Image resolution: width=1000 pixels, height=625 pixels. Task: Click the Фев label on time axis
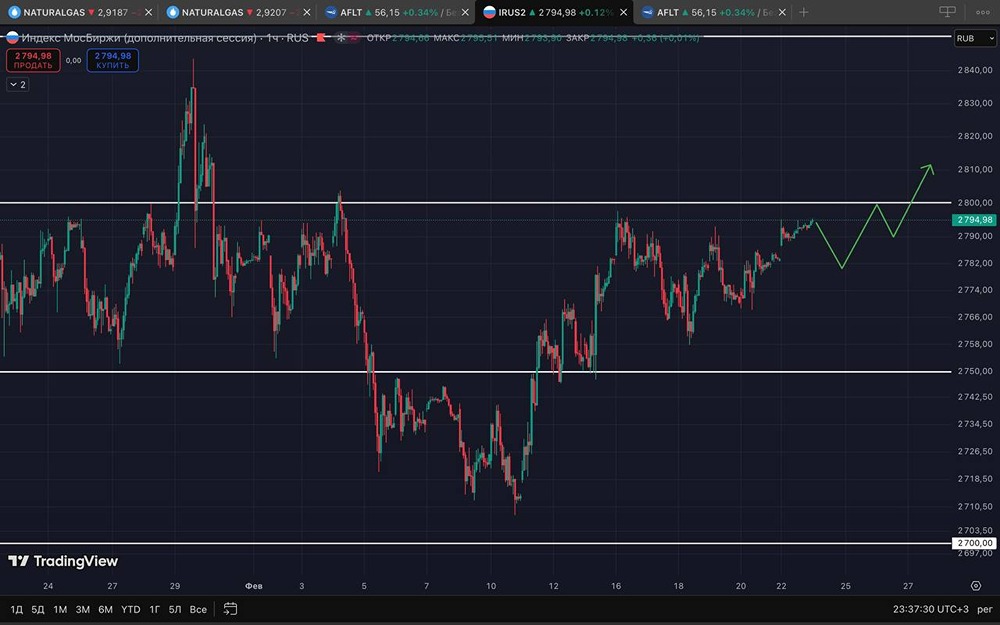[254, 585]
